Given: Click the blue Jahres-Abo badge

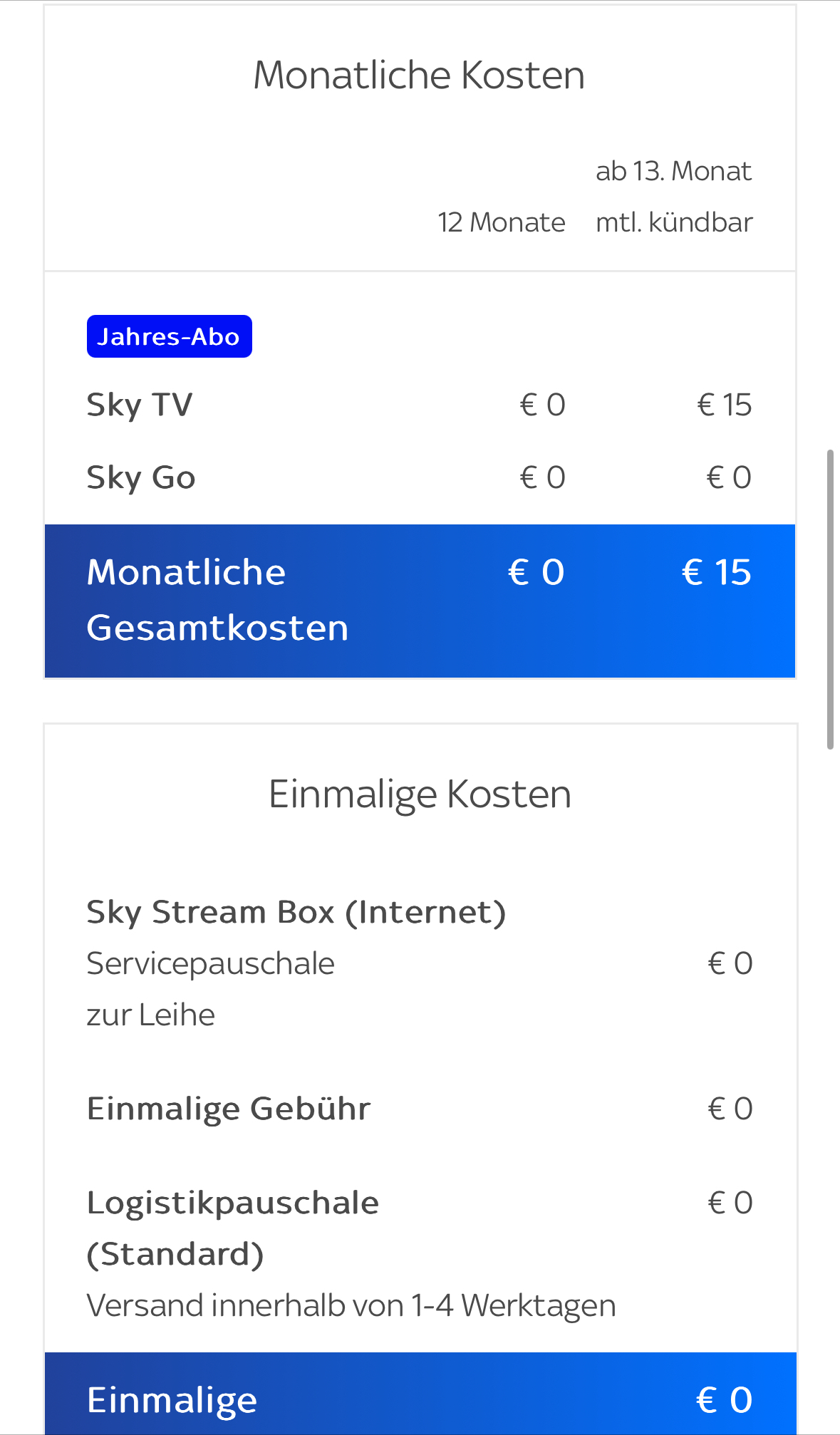Looking at the screenshot, I should click(x=169, y=336).
